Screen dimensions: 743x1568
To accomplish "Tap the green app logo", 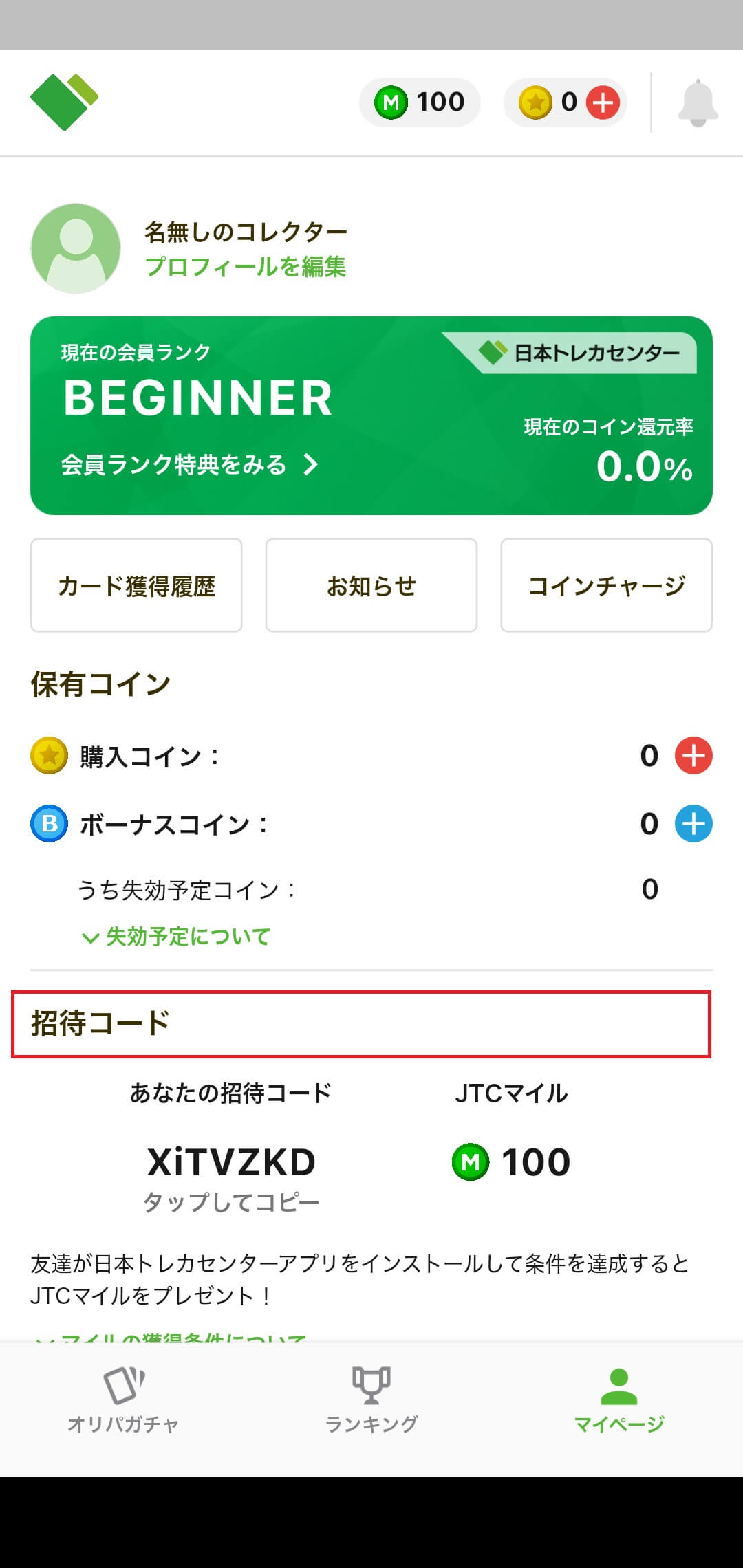I will point(64,102).
